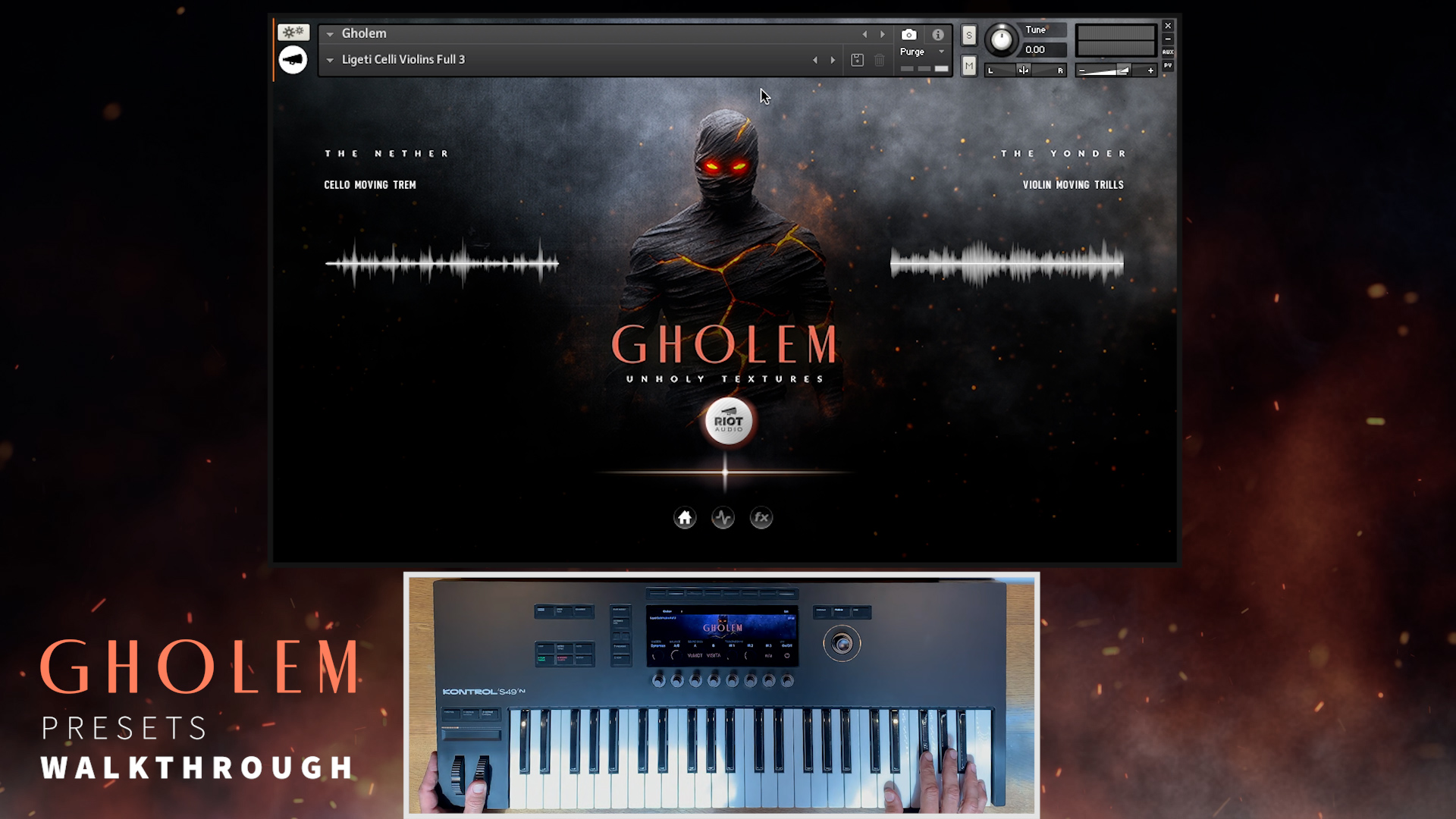Click The Yonder waveform display

[1007, 263]
